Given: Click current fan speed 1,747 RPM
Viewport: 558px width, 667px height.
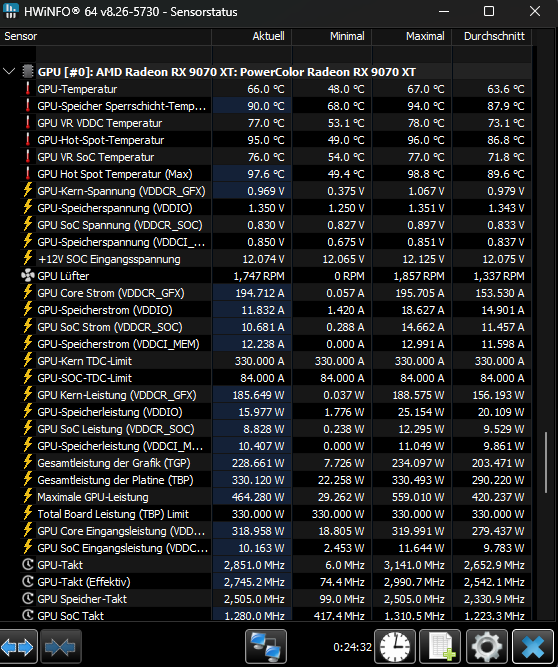Looking at the screenshot, I should [x=259, y=276].
